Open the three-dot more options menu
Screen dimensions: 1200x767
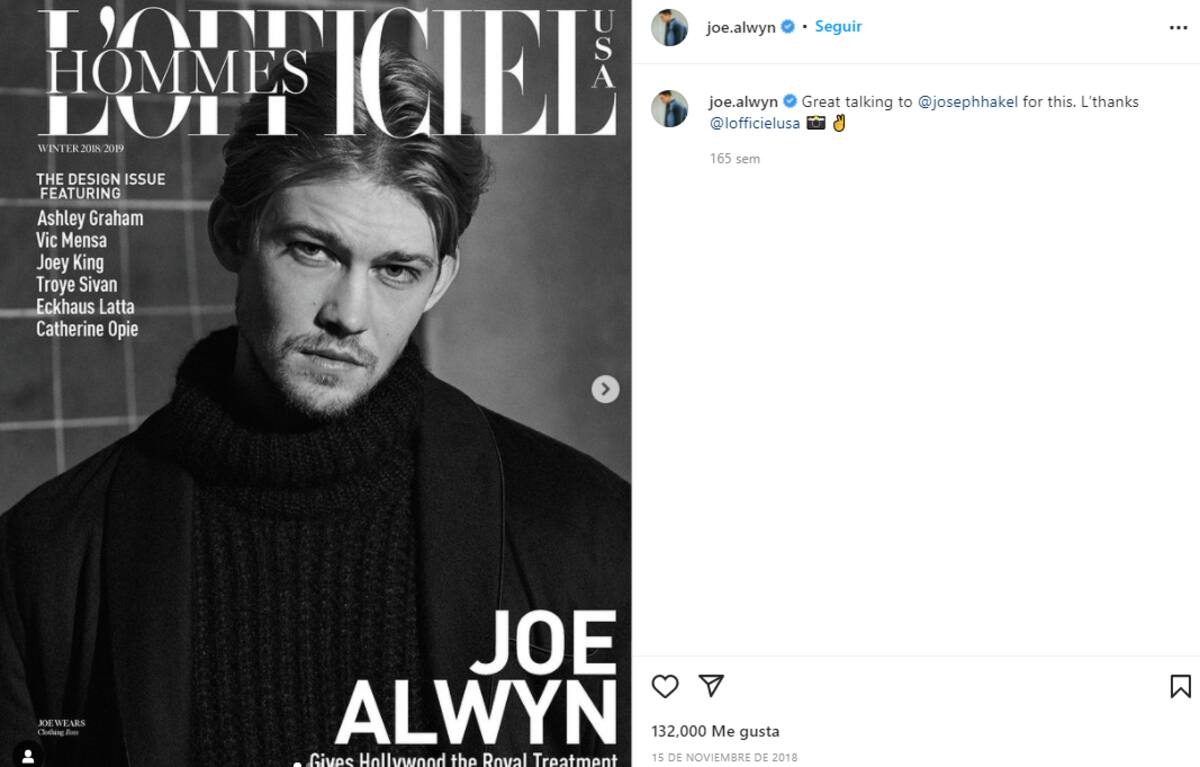pos(1178,28)
